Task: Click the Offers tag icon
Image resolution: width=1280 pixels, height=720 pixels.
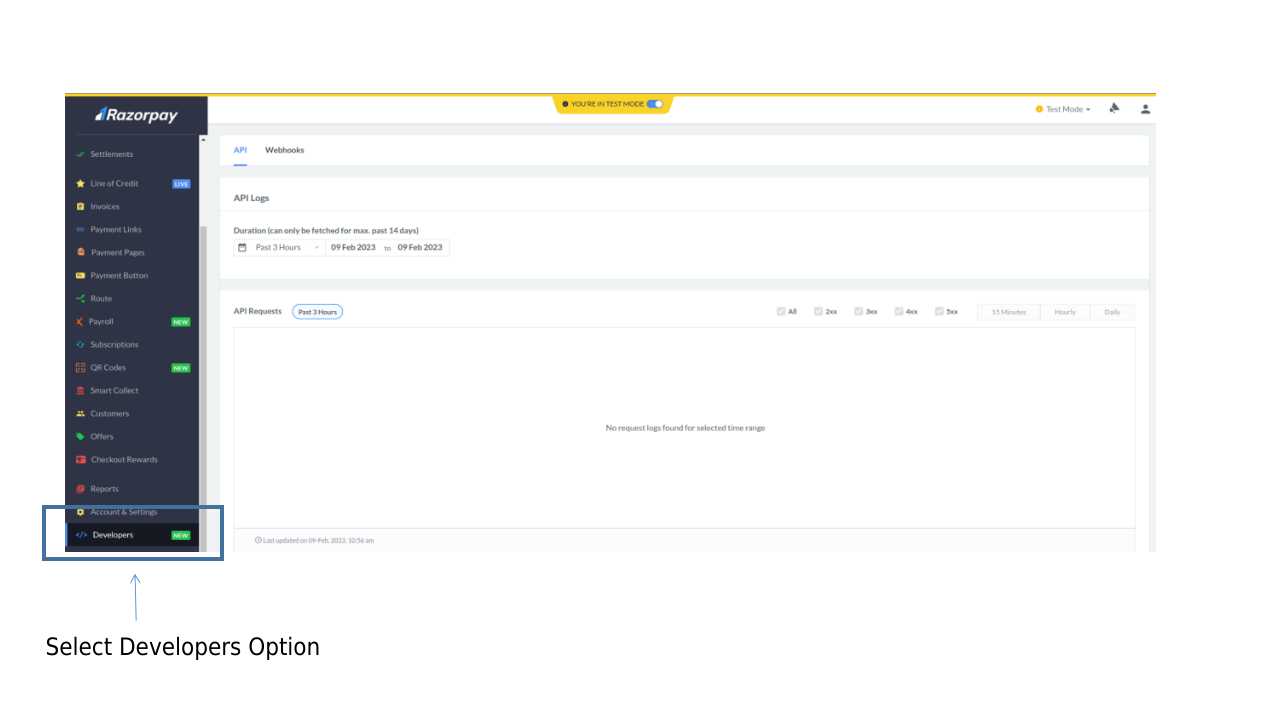Action: (x=80, y=436)
